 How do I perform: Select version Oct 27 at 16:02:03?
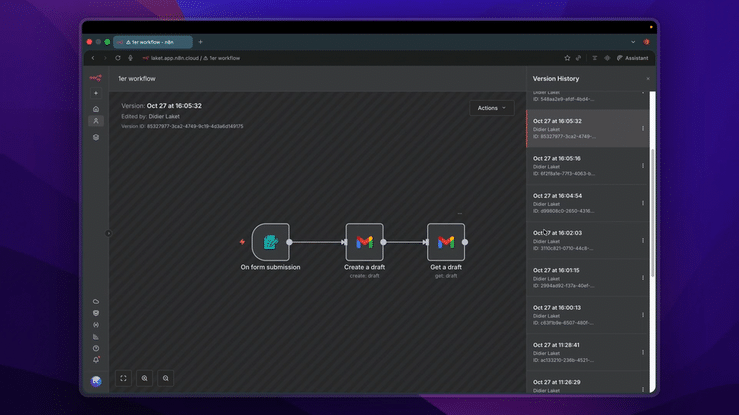[x=587, y=240]
